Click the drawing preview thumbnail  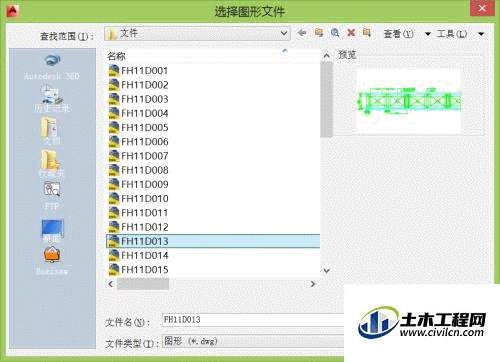coord(409,101)
